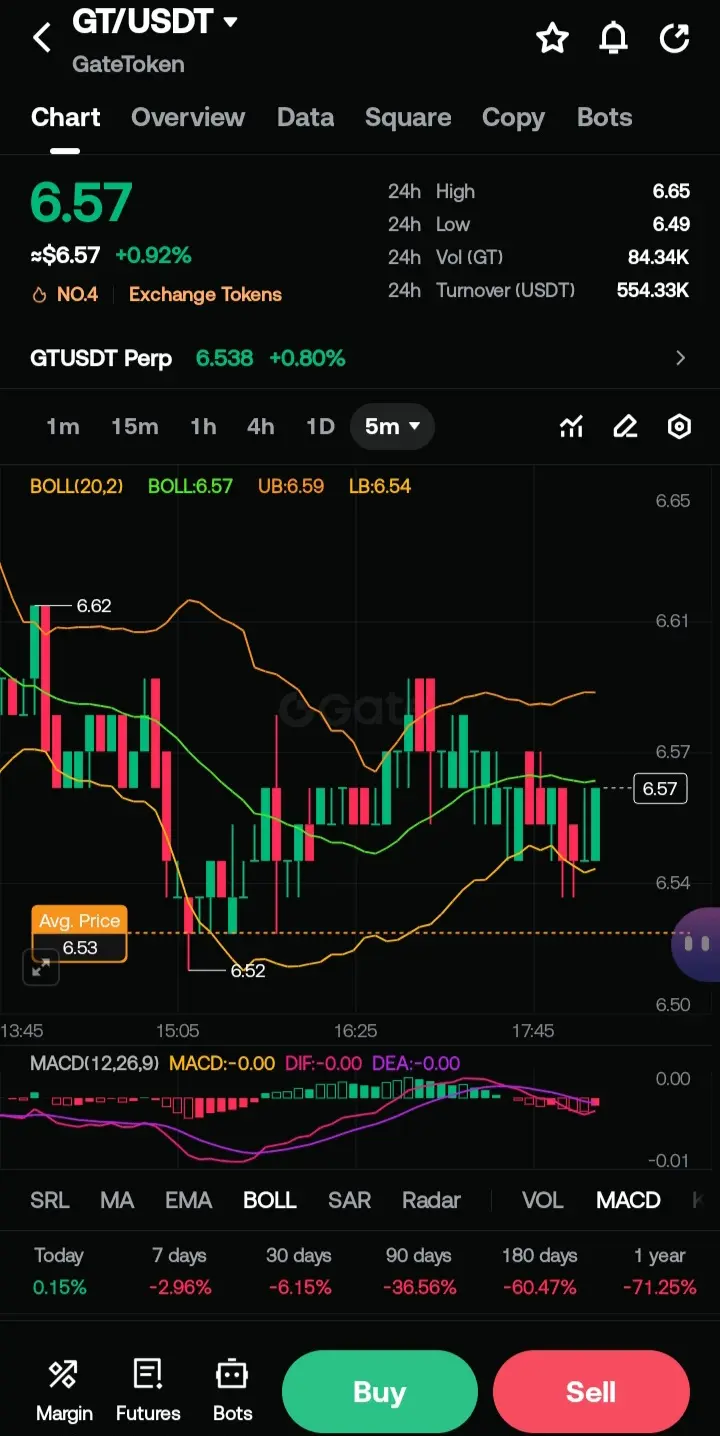The image size is (720, 1436).
Task: Select the 1D timeframe
Action: [319, 427]
